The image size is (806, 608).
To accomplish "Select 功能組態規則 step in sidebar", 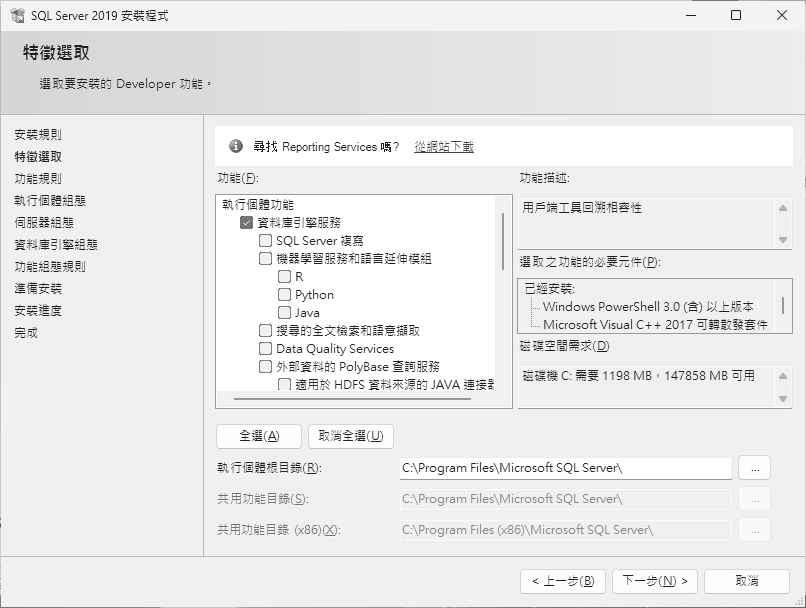I will pyautogui.click(x=50, y=267).
